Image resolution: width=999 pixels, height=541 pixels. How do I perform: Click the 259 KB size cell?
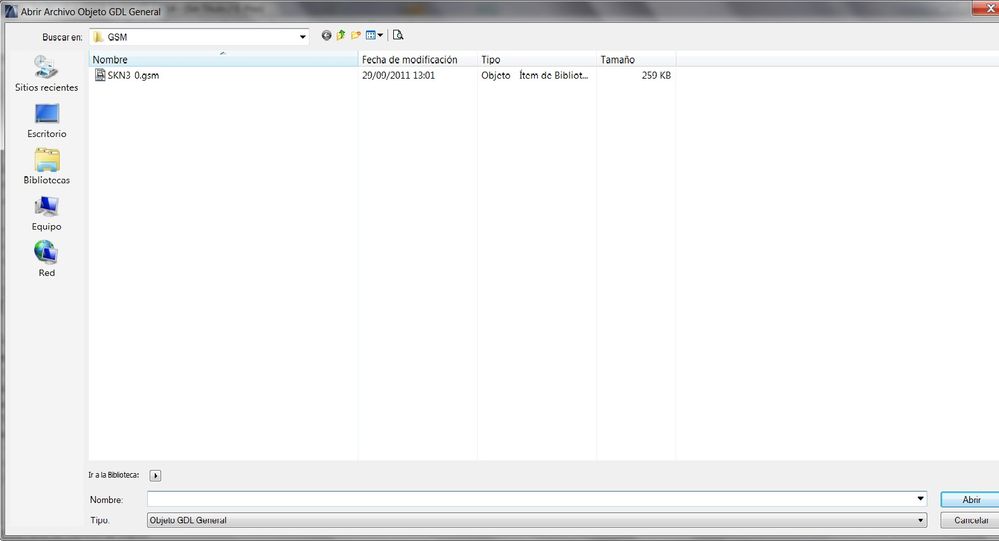coord(656,75)
